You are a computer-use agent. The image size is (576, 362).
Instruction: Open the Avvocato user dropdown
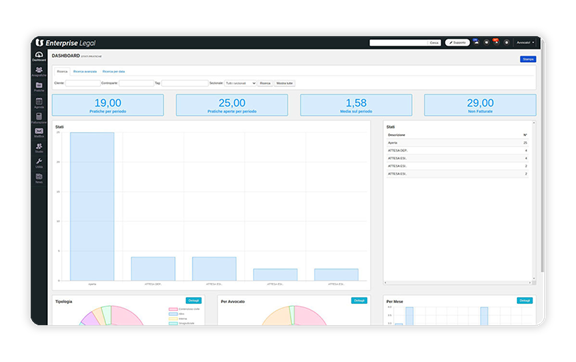pyautogui.click(x=525, y=43)
